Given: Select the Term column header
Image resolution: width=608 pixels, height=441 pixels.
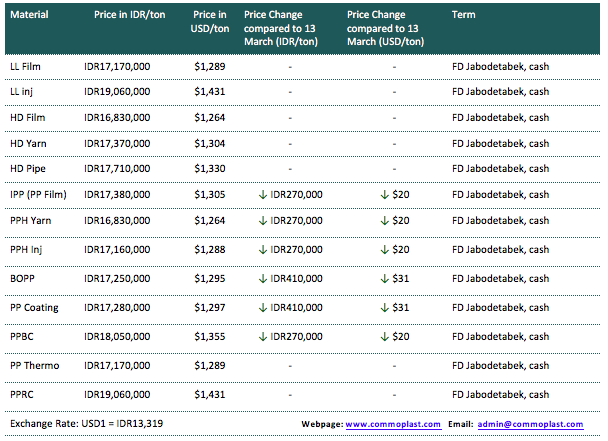Looking at the screenshot, I should point(464,16).
